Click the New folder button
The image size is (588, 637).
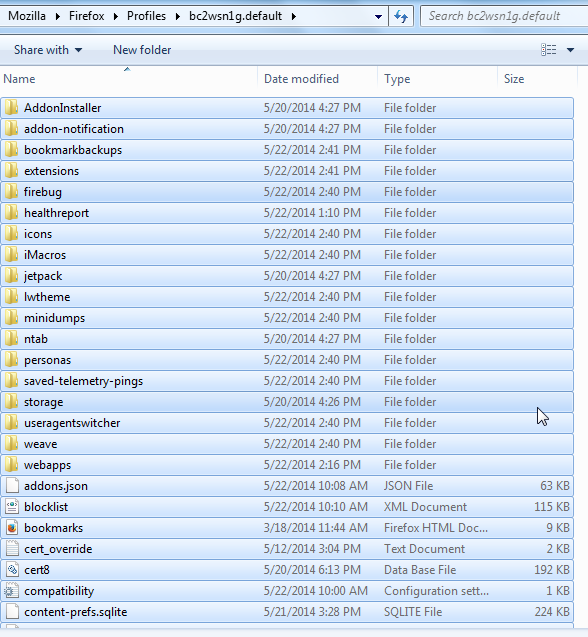[x=142, y=50]
